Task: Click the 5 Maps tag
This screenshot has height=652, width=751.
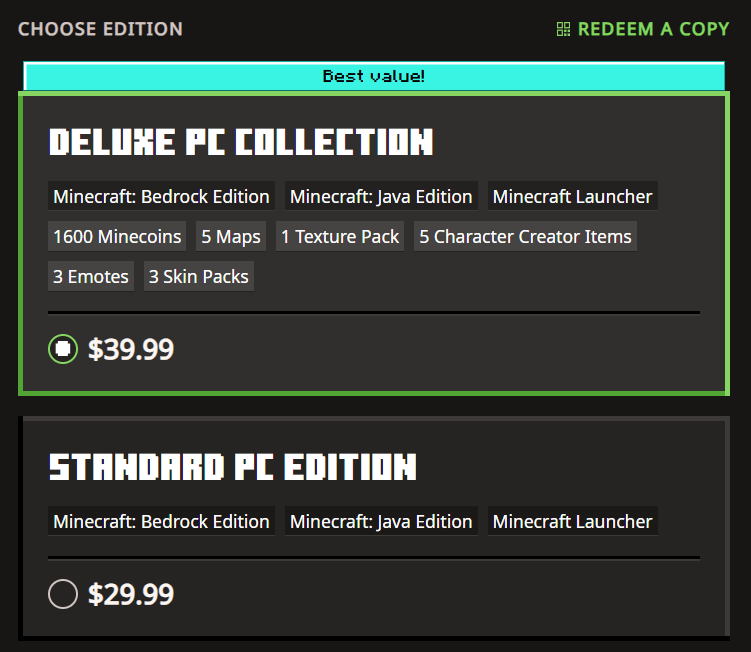Action: [x=231, y=237]
